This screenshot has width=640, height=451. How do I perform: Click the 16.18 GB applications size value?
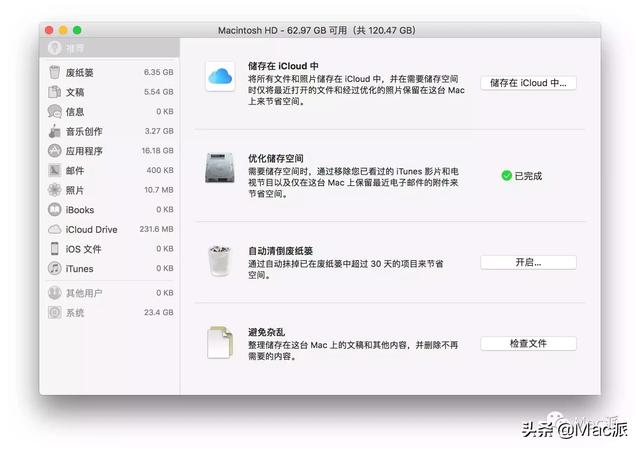(158, 151)
